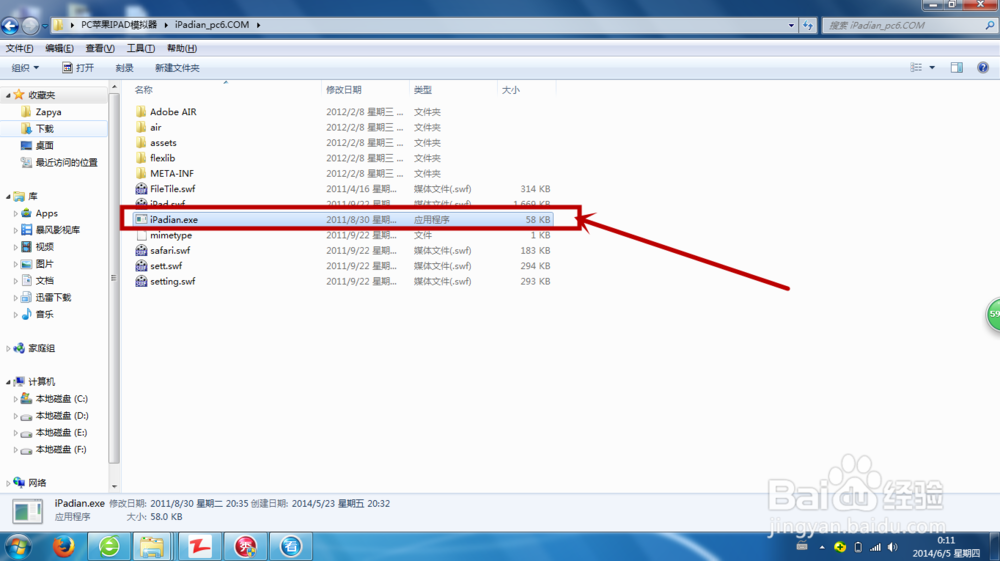
Task: Launch Firefox from the taskbar
Action: click(64, 546)
